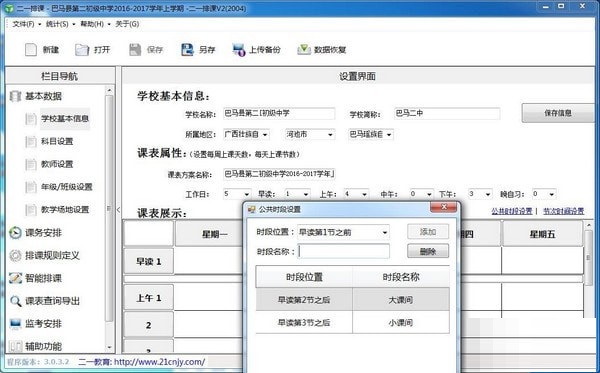Click the 删除 button in dialog

[428, 251]
